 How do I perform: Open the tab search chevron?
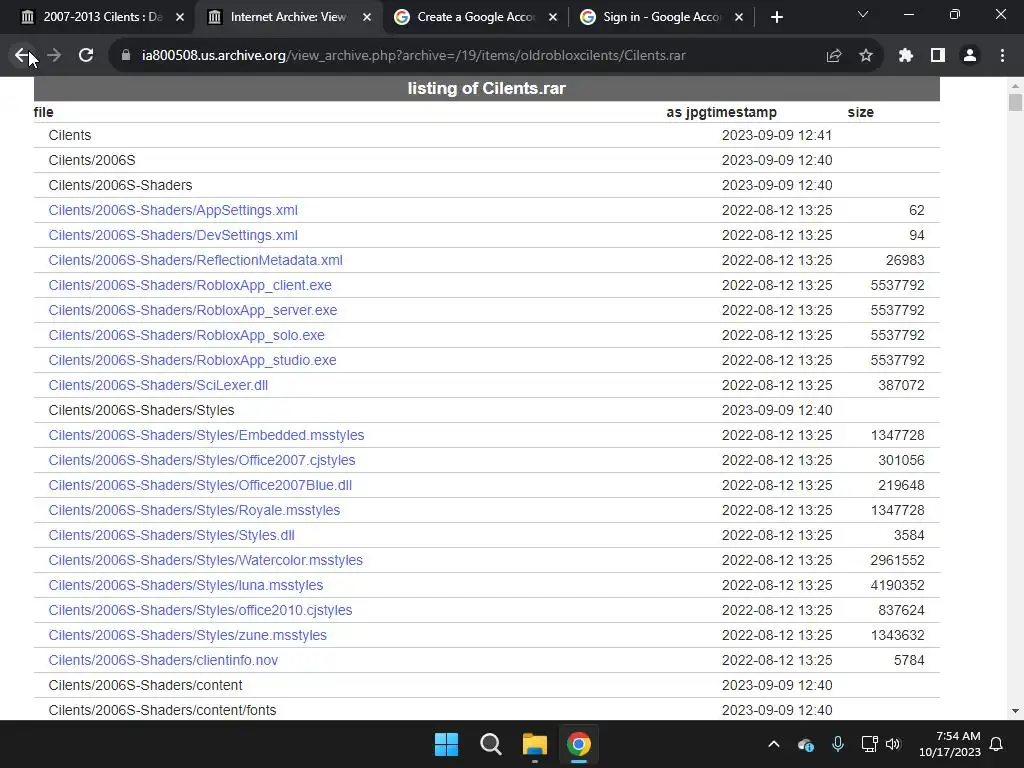click(863, 14)
